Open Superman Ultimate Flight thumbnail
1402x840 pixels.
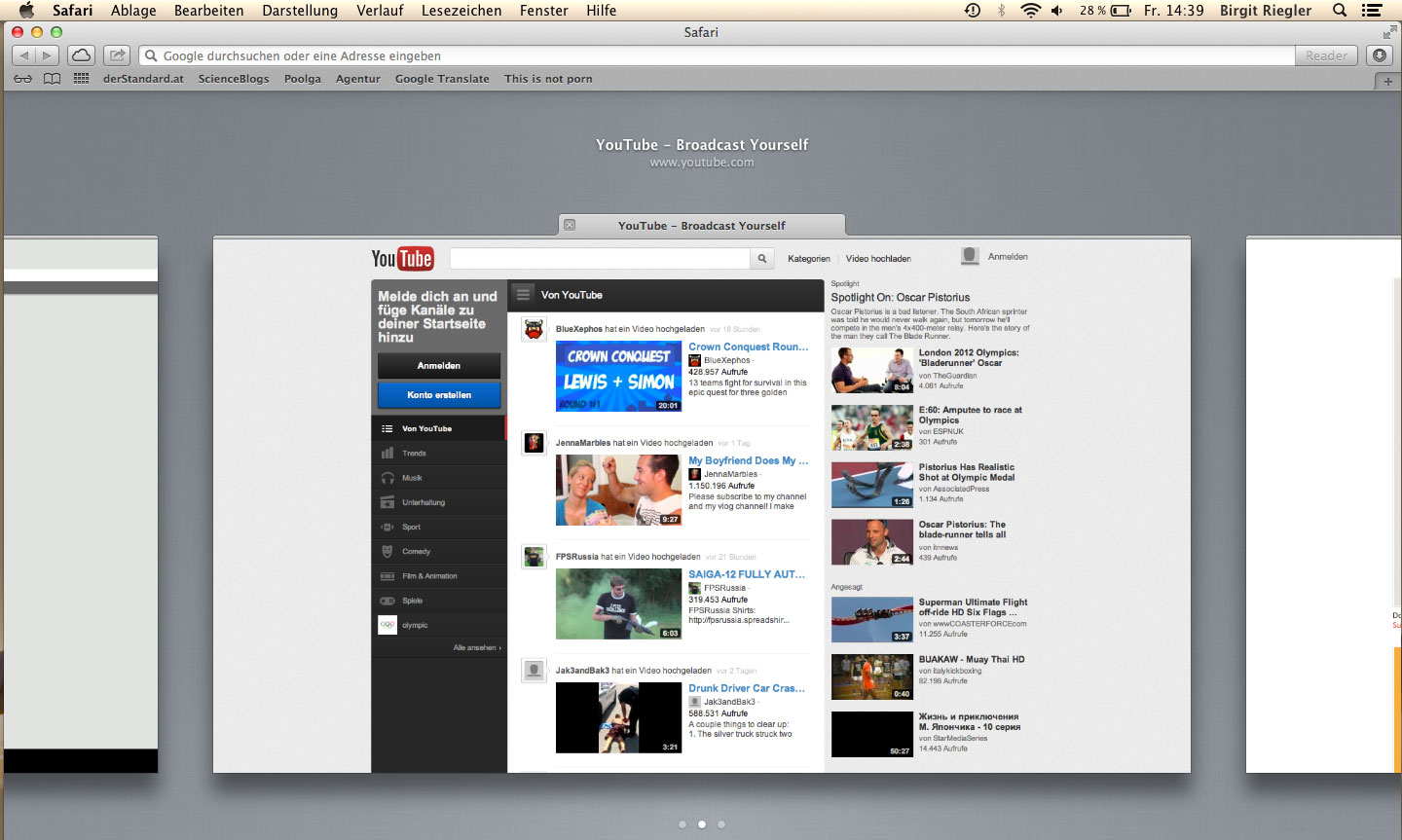click(872, 619)
